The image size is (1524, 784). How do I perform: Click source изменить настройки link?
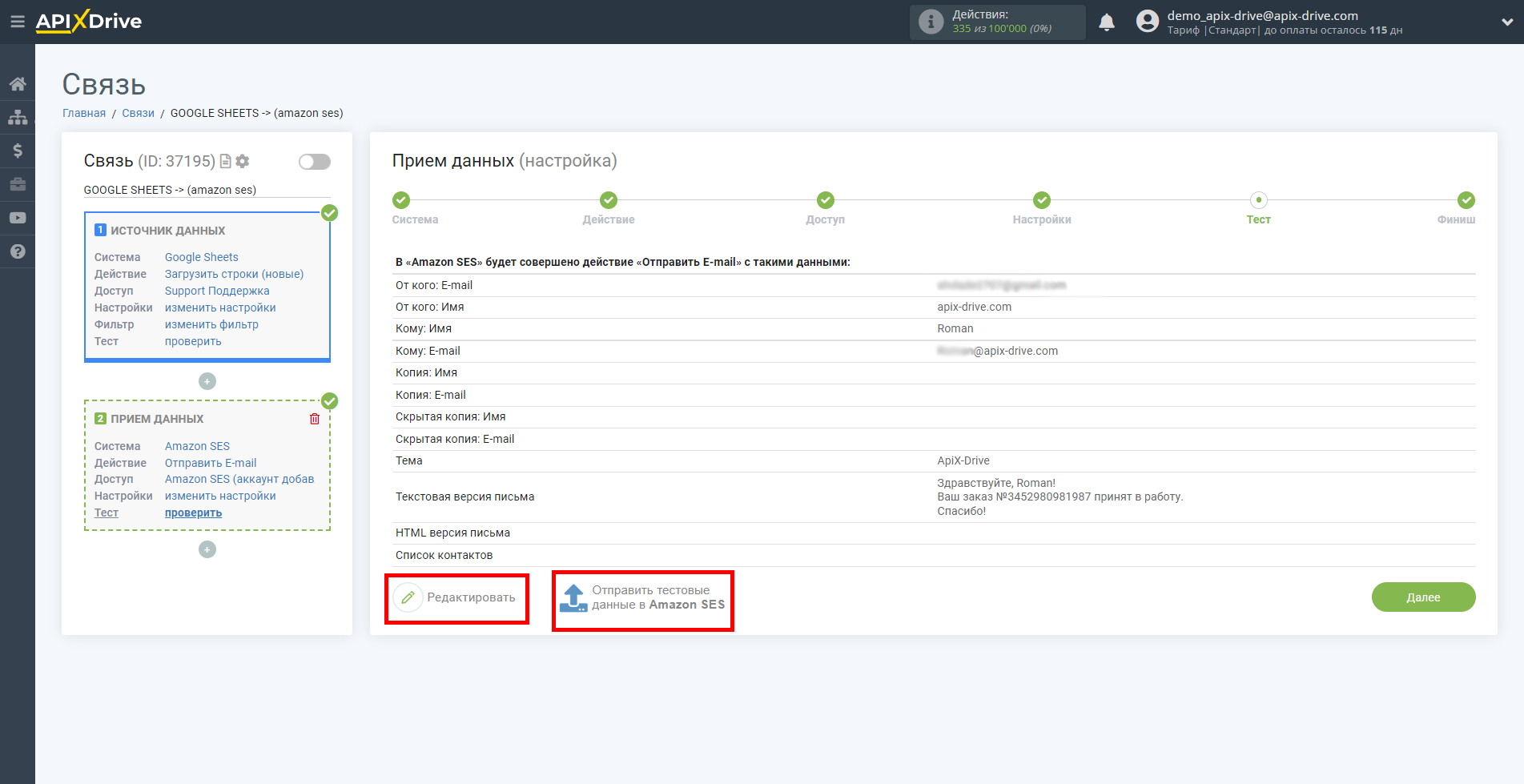[x=220, y=308]
